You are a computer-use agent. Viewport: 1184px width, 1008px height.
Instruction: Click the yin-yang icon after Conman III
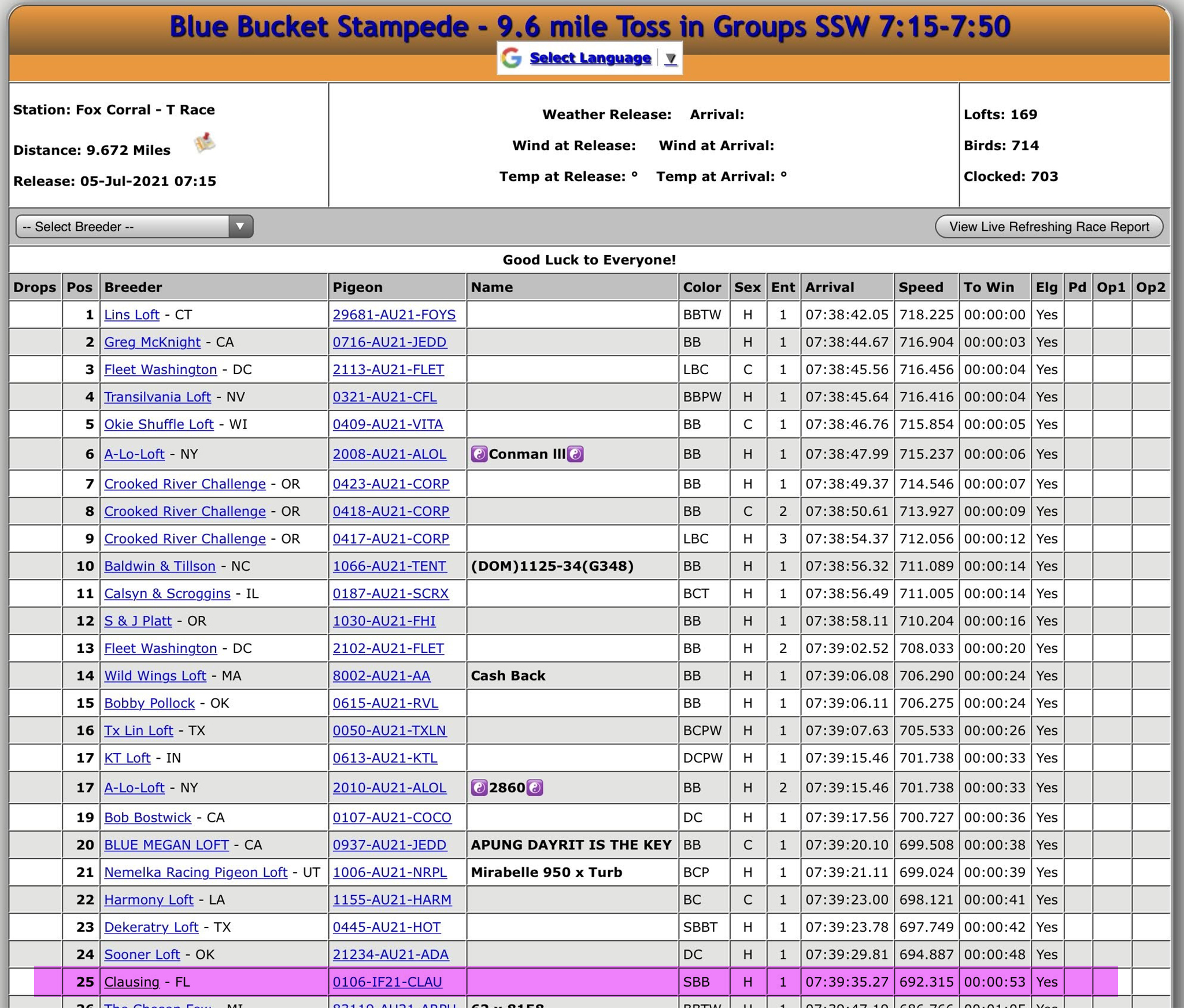point(575,454)
